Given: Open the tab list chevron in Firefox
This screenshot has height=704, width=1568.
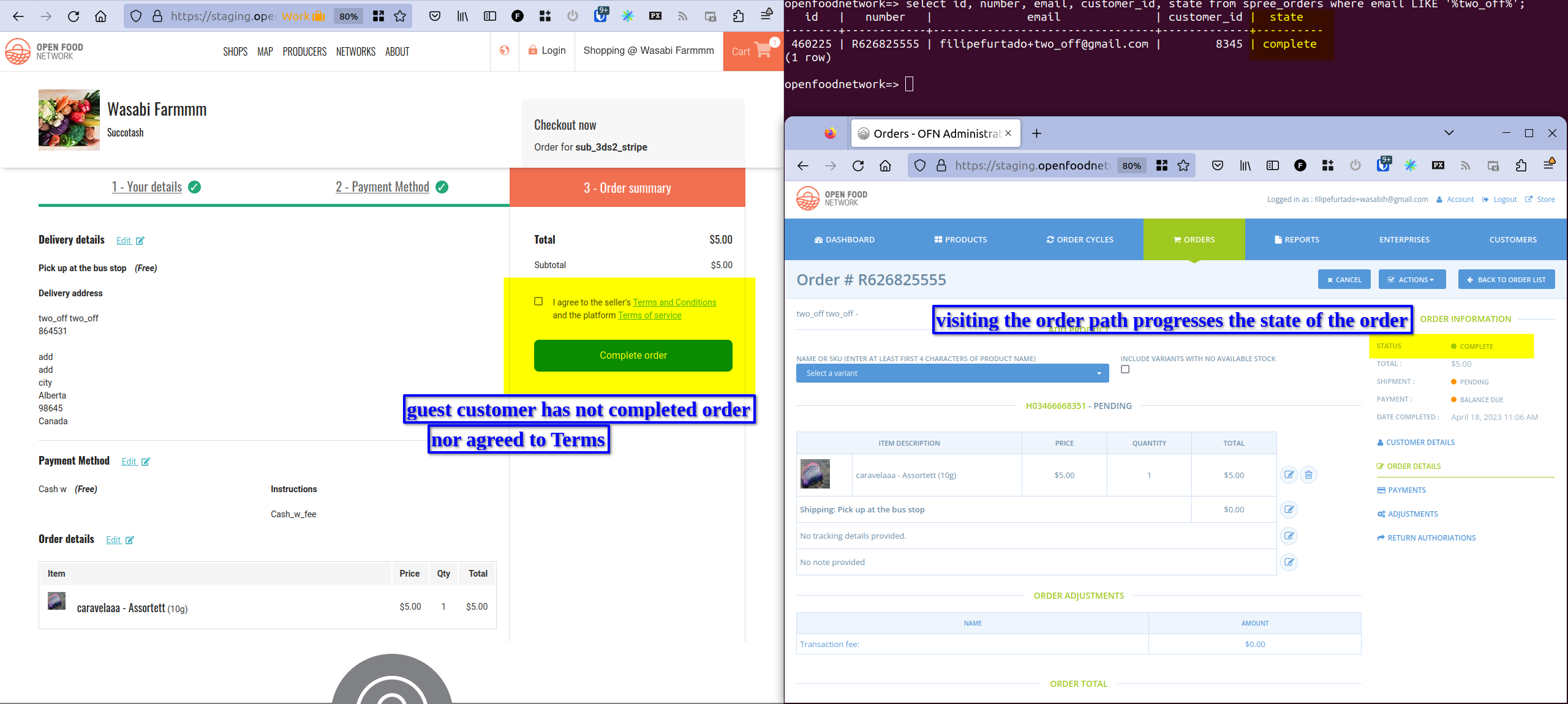Looking at the screenshot, I should 1449,133.
